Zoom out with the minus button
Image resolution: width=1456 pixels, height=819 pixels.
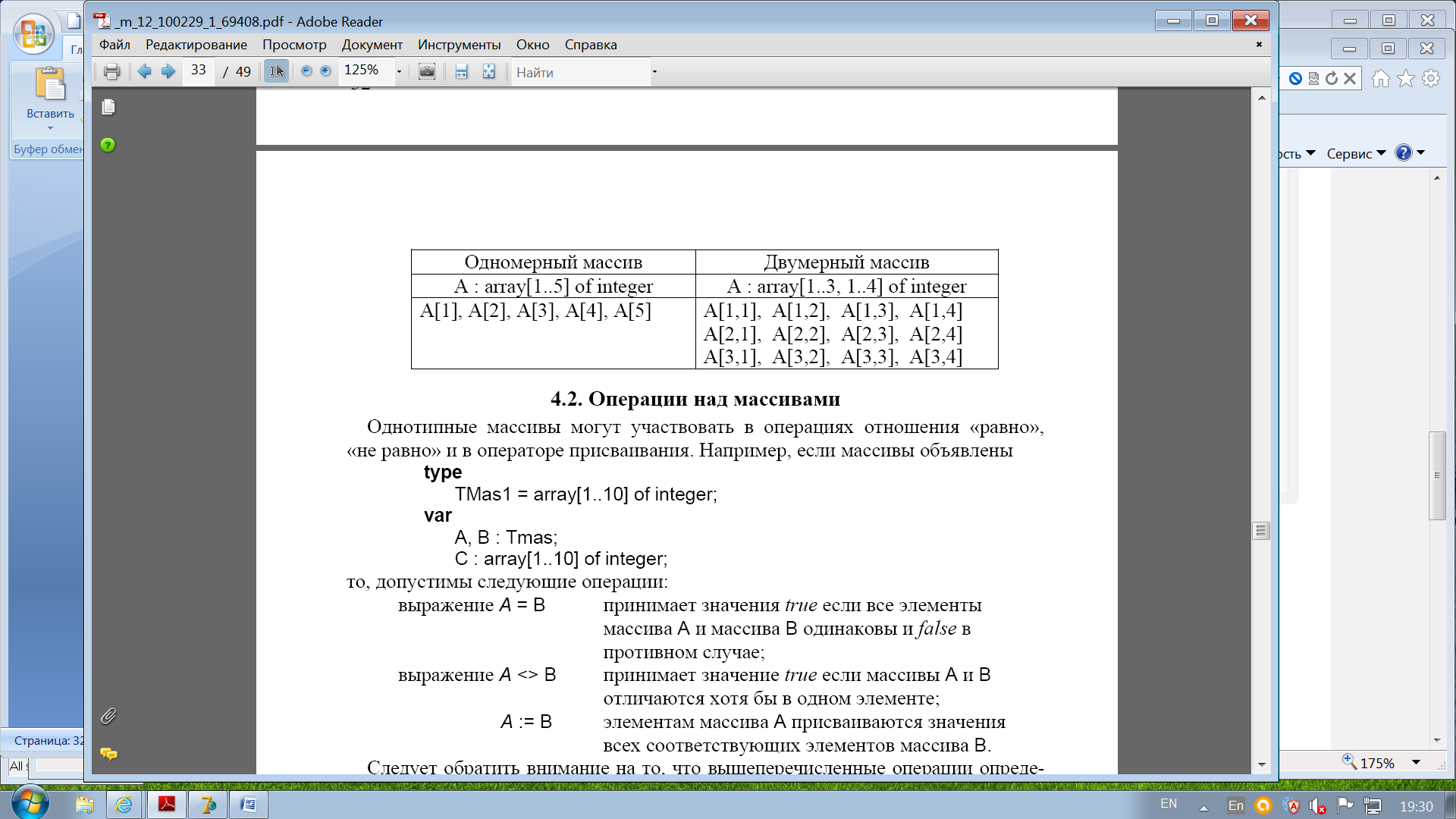click(306, 71)
